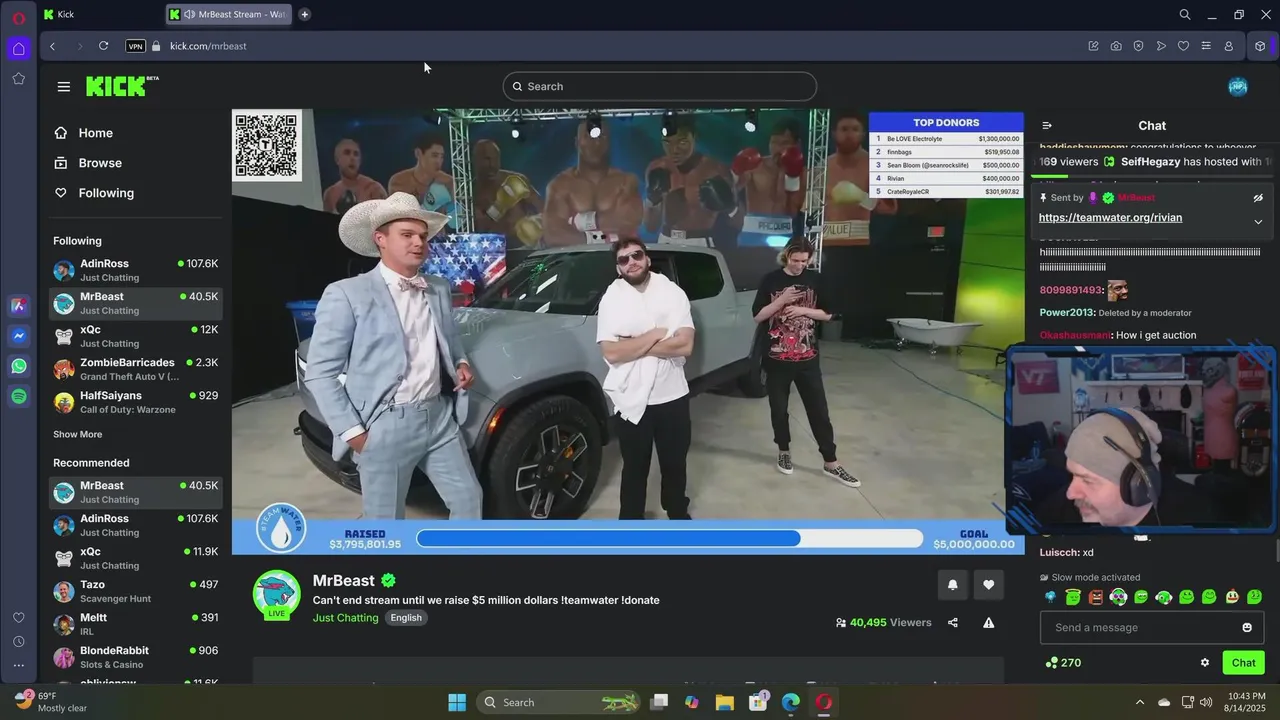This screenshot has height=720, width=1280.
Task: Open Opera easy setup sliders icon
Action: [x=1206, y=46]
